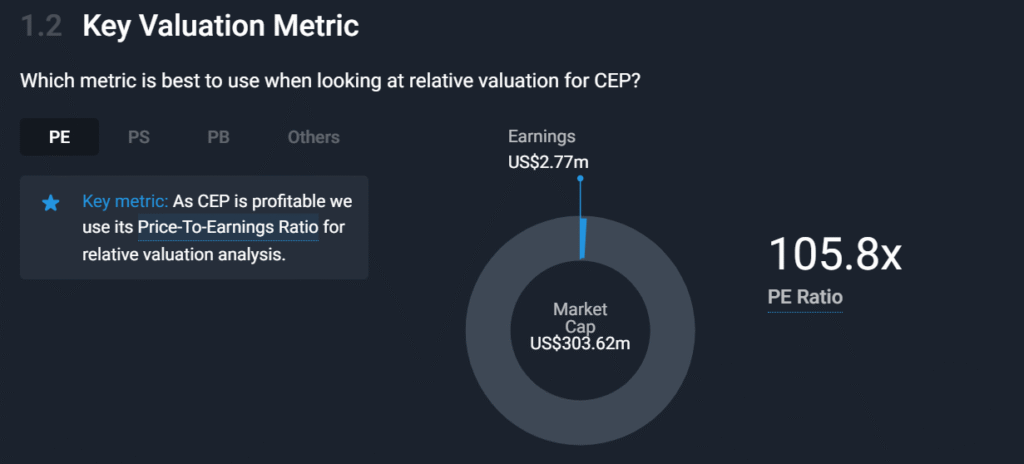
Task: Click the small dot above earnings line
Action: coord(580,179)
